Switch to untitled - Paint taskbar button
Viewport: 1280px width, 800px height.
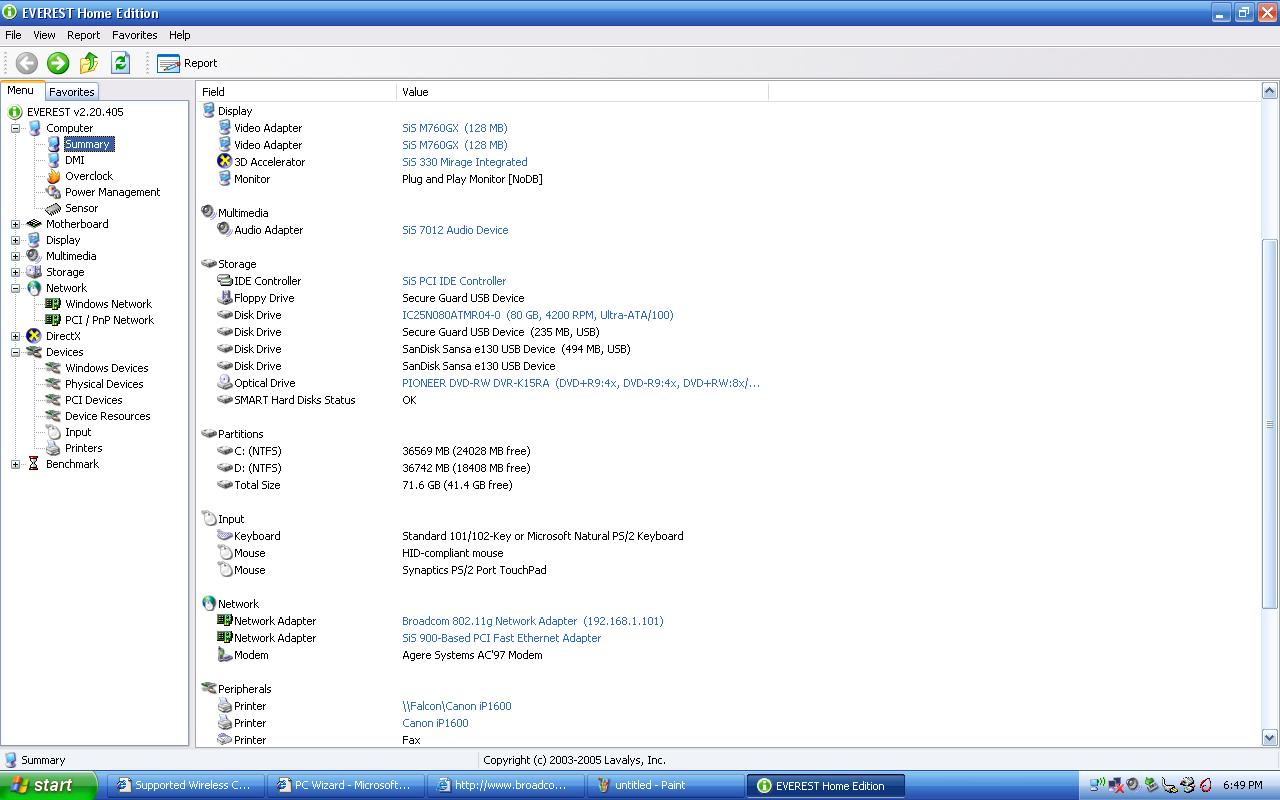(665, 786)
